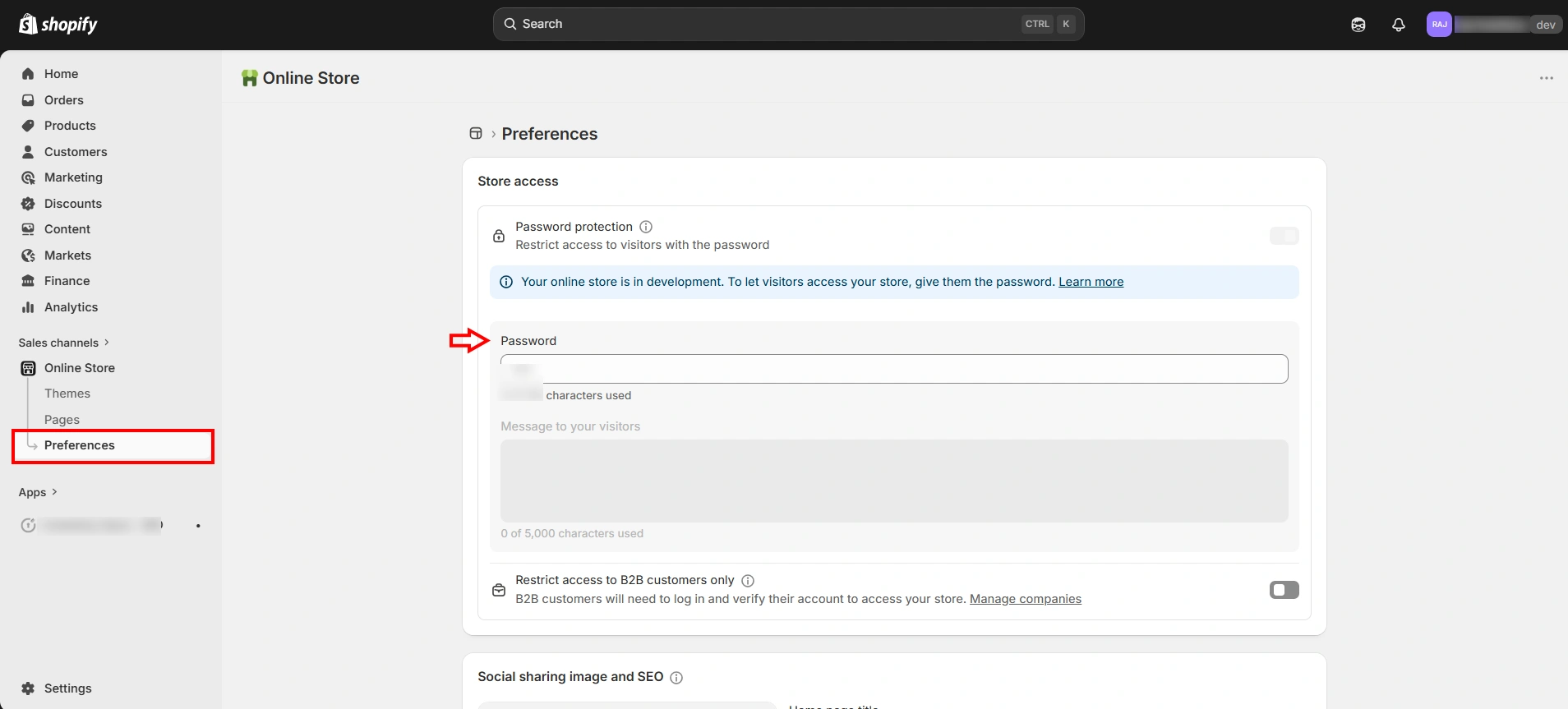The height and width of the screenshot is (709, 1568).
Task: Toggle Password protection switch
Action: (1284, 237)
